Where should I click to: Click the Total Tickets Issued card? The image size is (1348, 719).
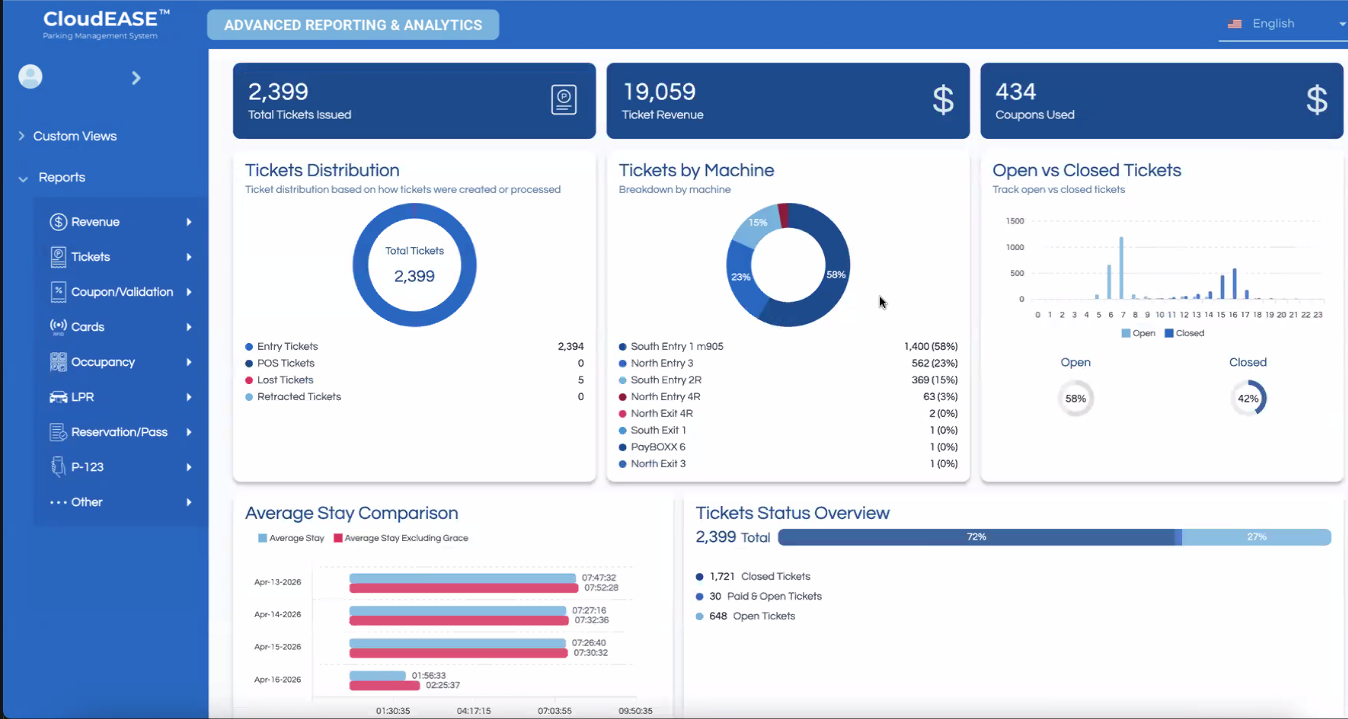(x=414, y=101)
